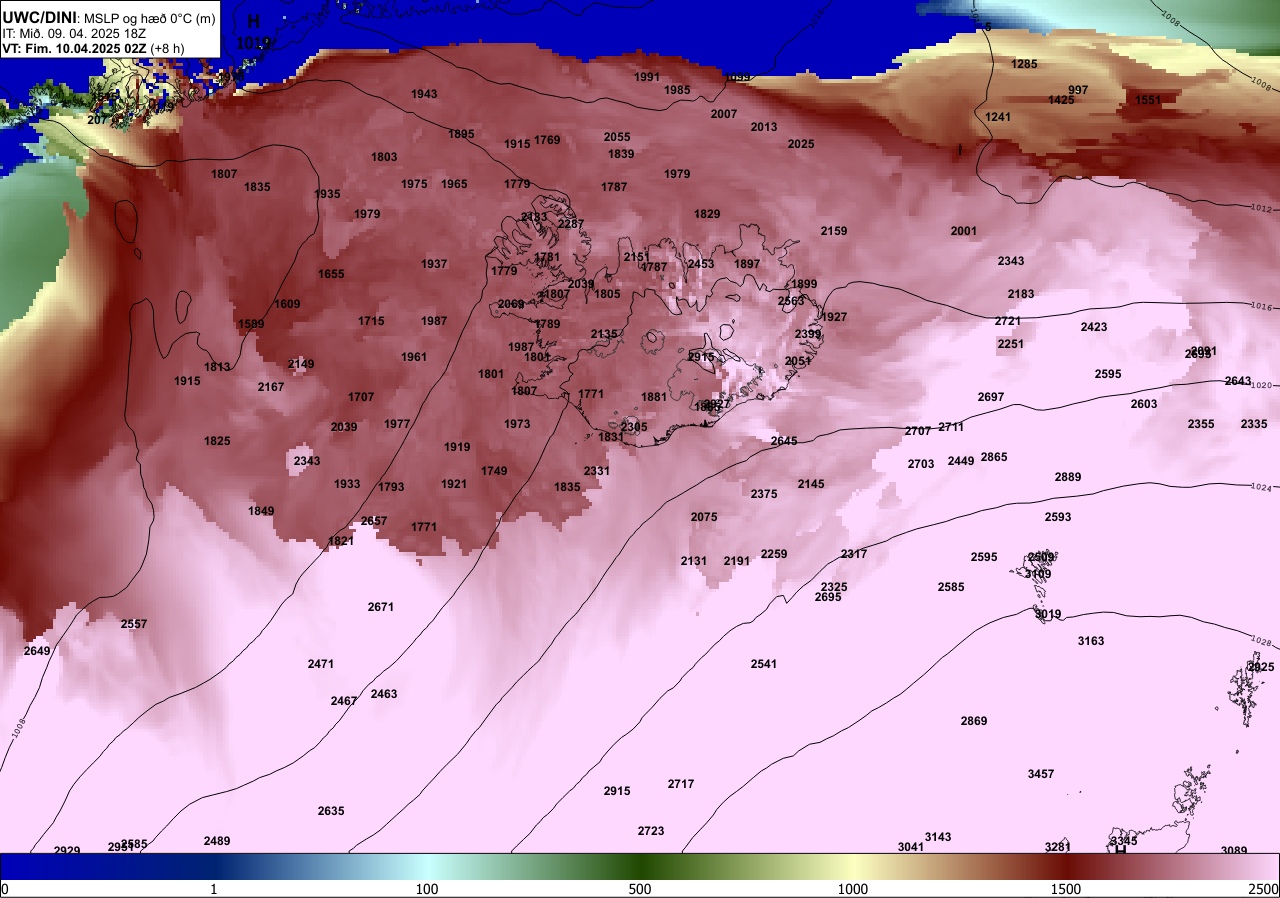Click the freezing level value '1803'

(384, 157)
